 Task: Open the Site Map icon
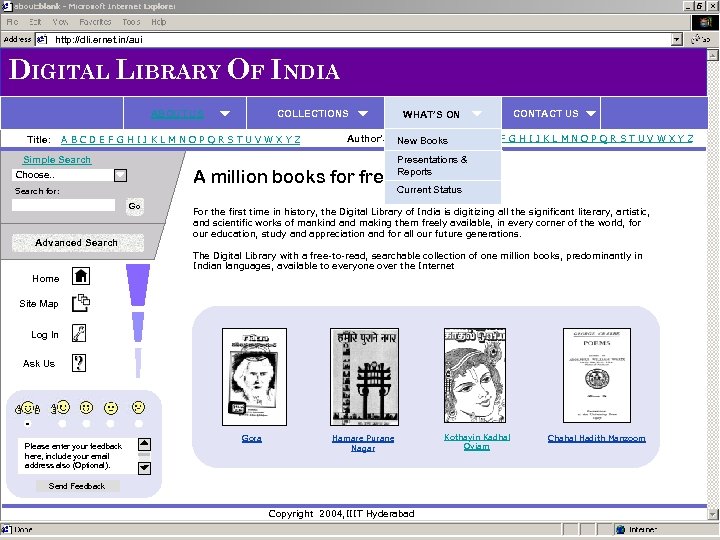click(x=81, y=303)
